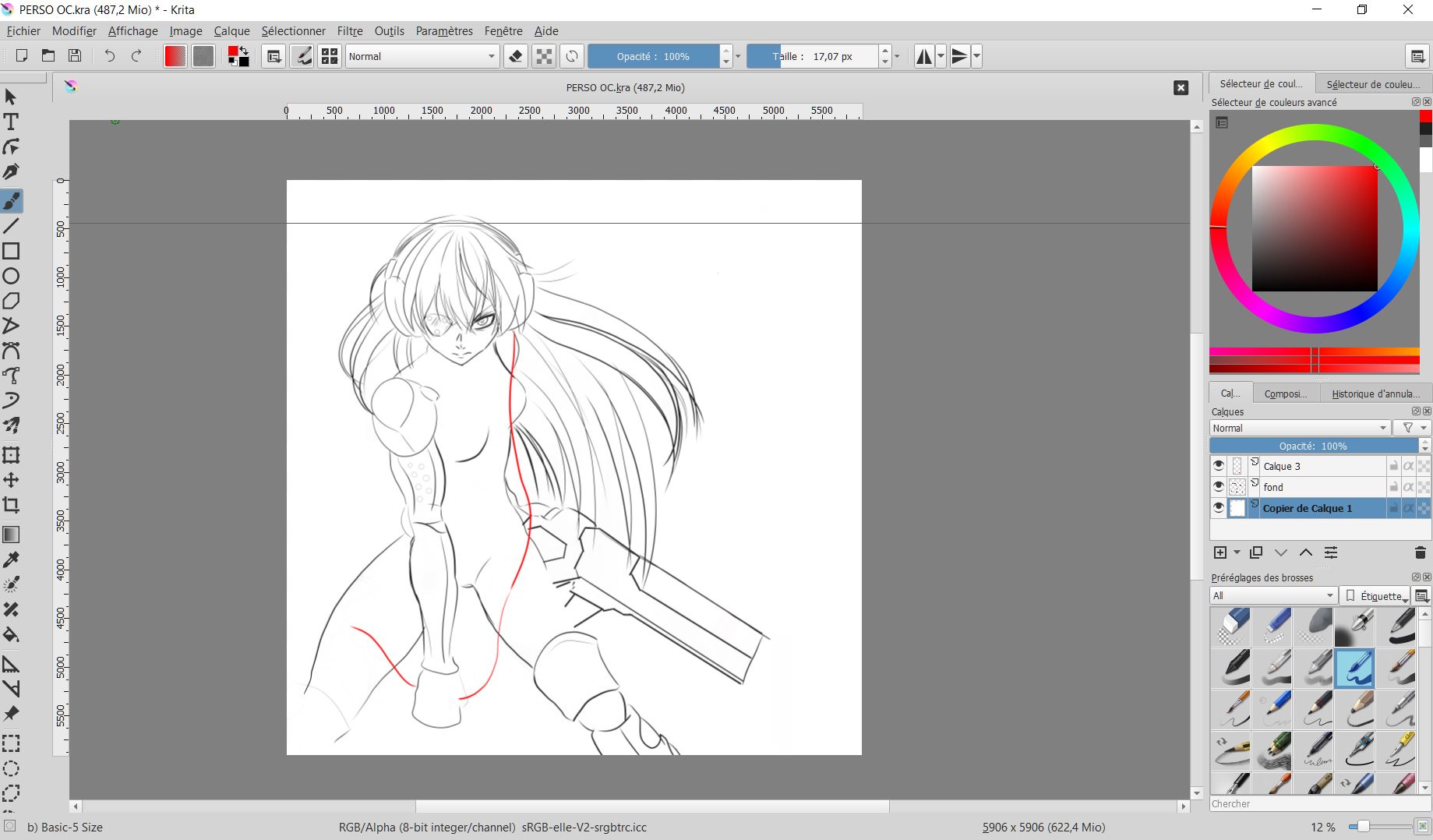Select the Color picker eyedropper tool

pyautogui.click(x=11, y=559)
